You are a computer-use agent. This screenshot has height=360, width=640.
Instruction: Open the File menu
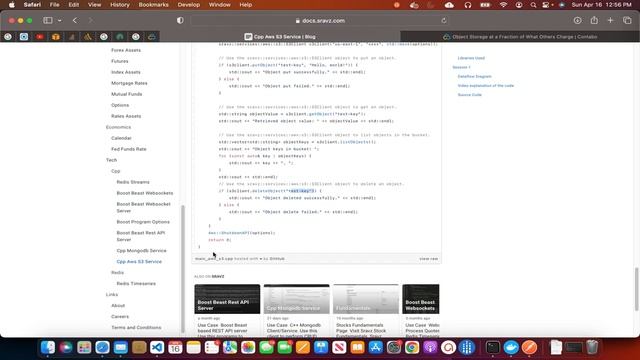54,5
